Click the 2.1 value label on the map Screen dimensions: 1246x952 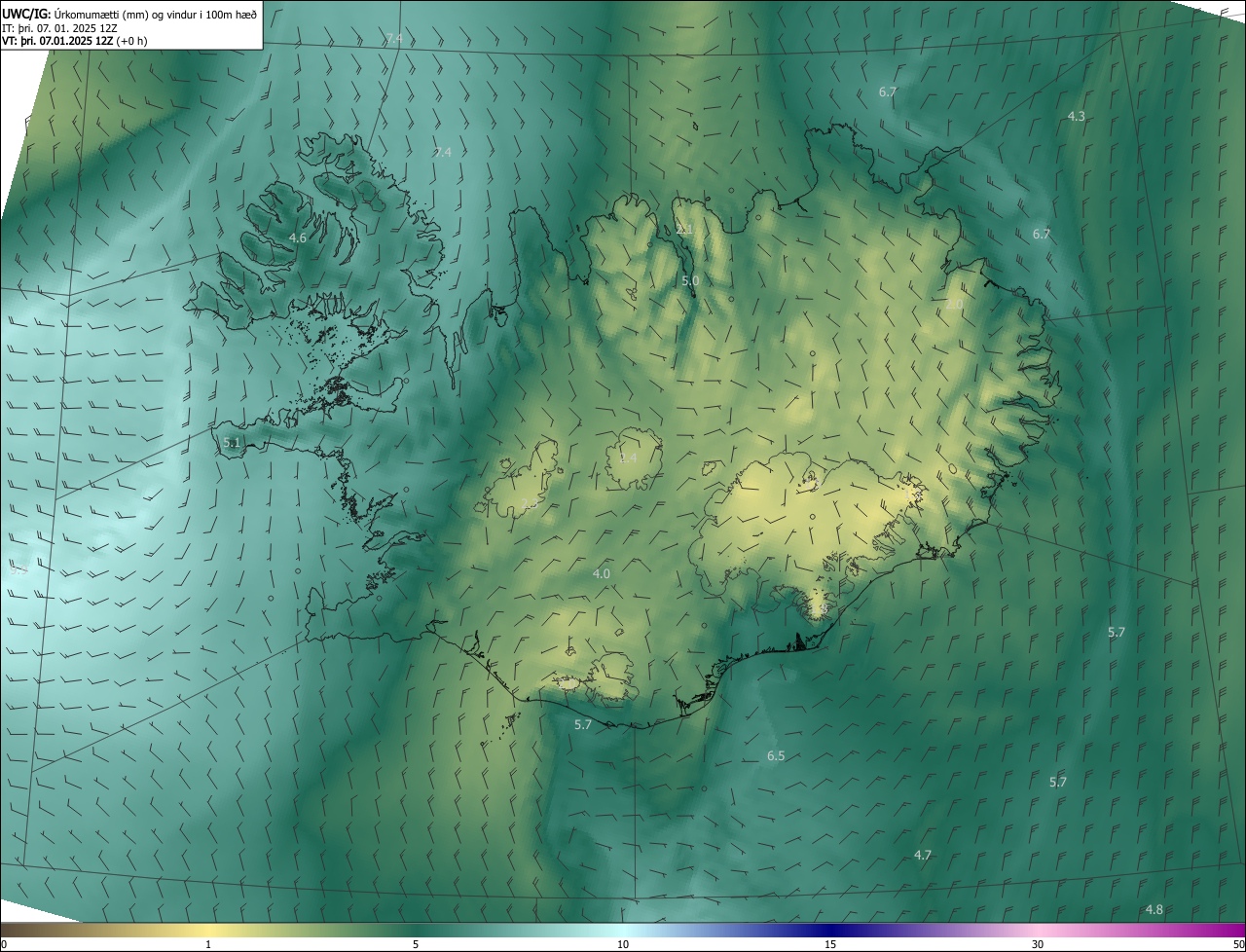click(x=684, y=229)
